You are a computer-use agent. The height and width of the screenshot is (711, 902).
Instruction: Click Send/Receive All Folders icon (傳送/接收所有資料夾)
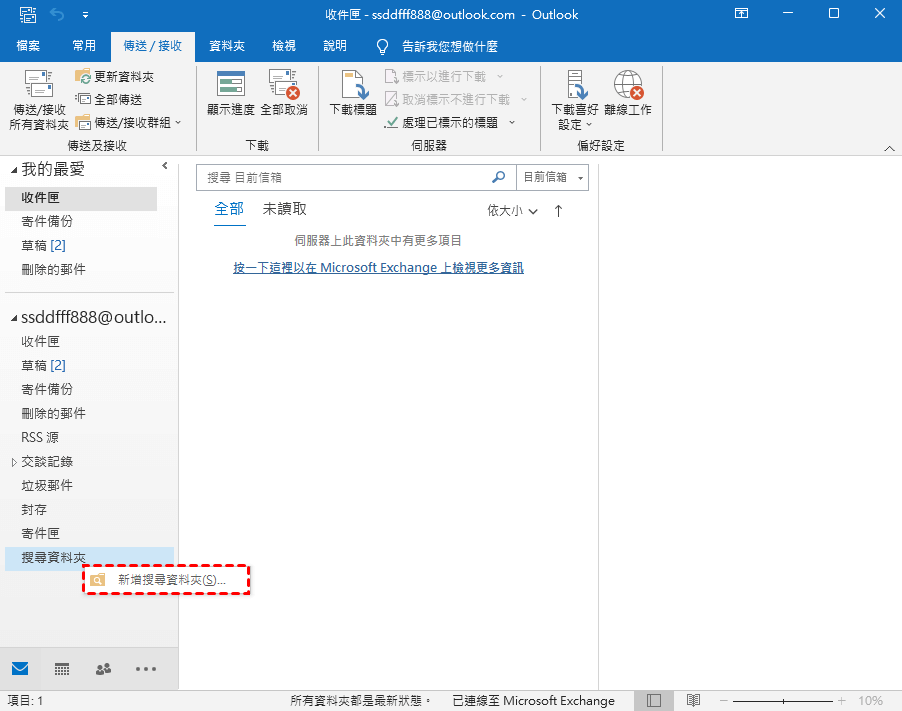tap(39, 99)
